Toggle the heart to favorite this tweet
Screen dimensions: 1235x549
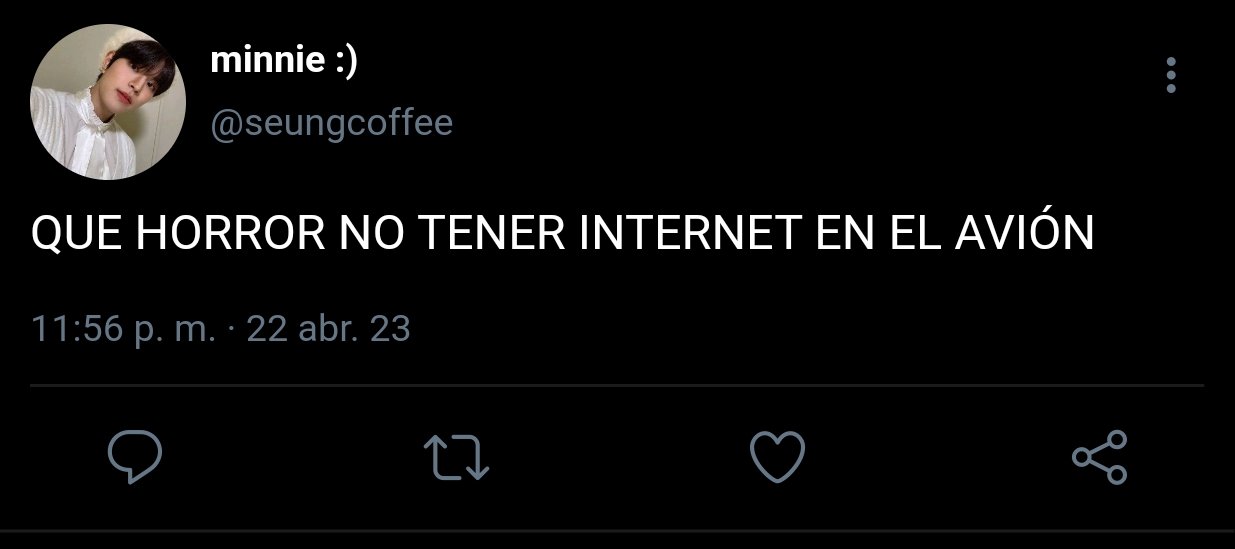(777, 457)
